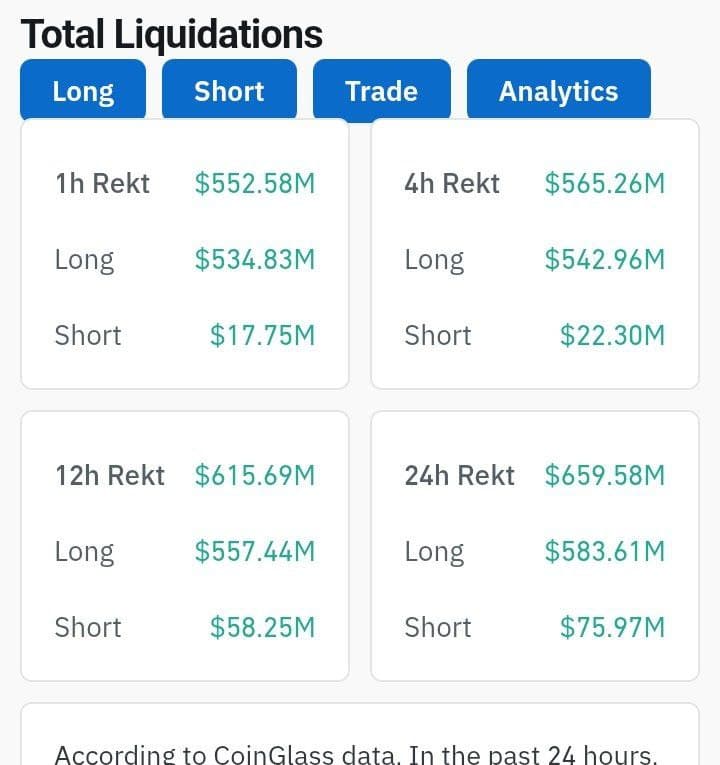720x765 pixels.
Task: Select the Trade tab
Action: [381, 91]
